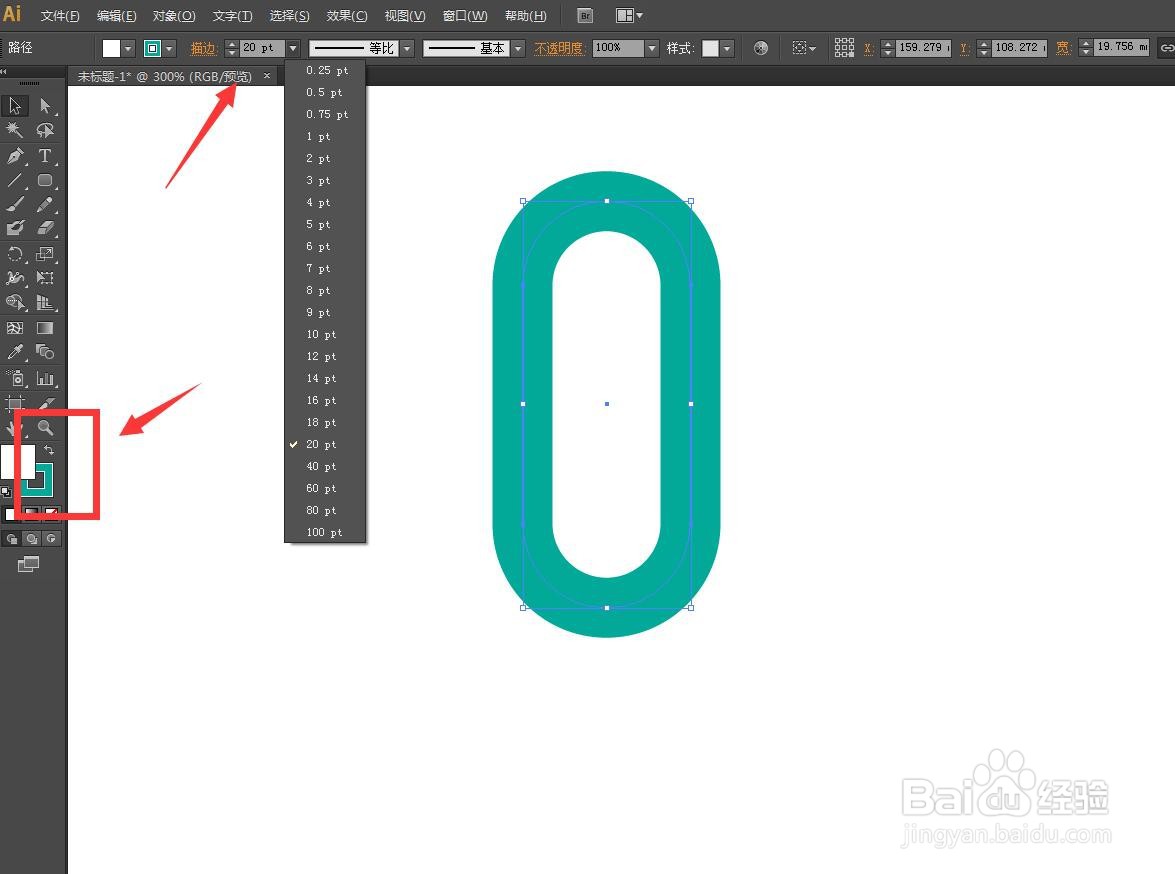Select the Zoom magnifier tool

pyautogui.click(x=45, y=427)
